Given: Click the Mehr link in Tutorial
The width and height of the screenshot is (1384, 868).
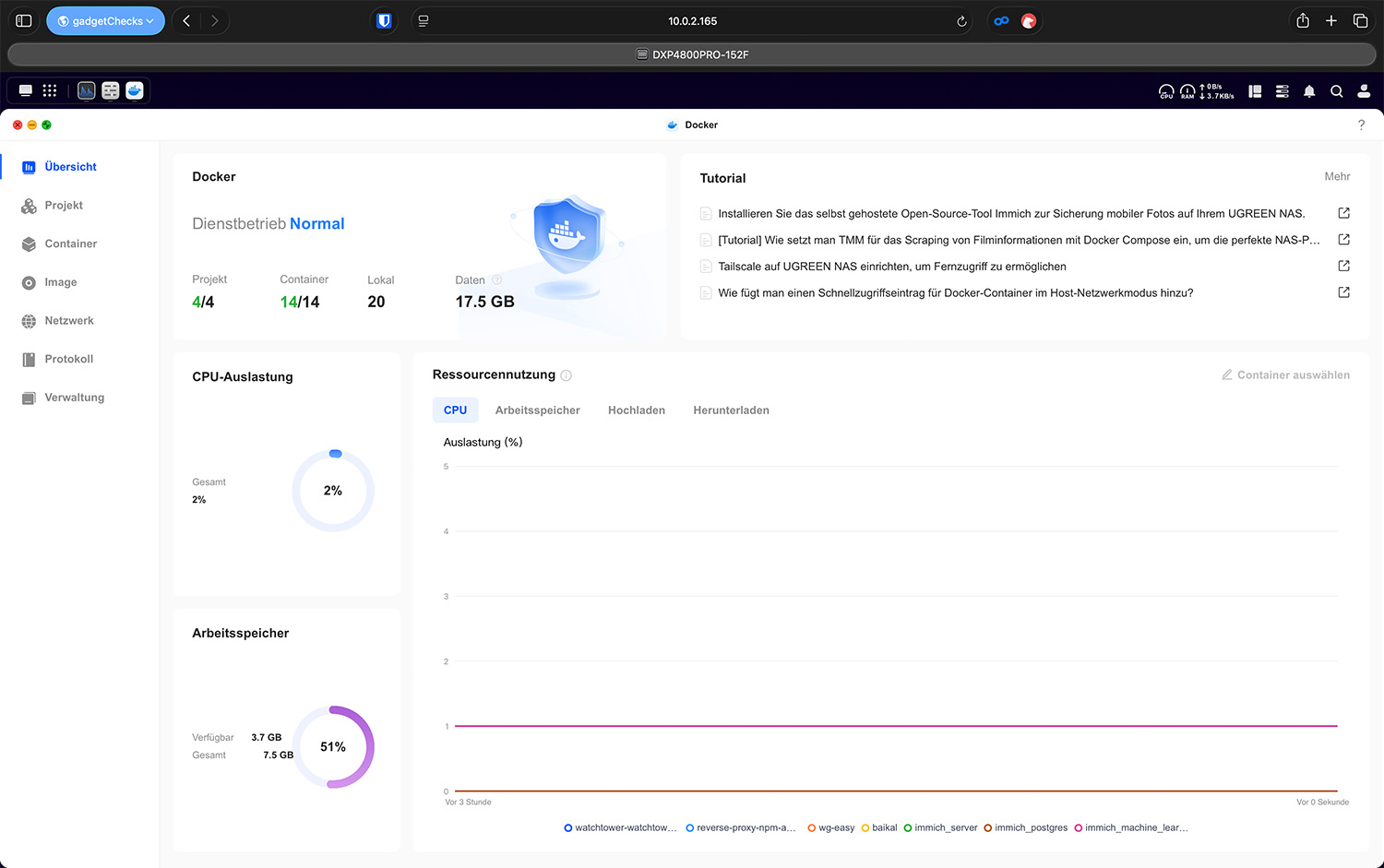Looking at the screenshot, I should 1337,177.
